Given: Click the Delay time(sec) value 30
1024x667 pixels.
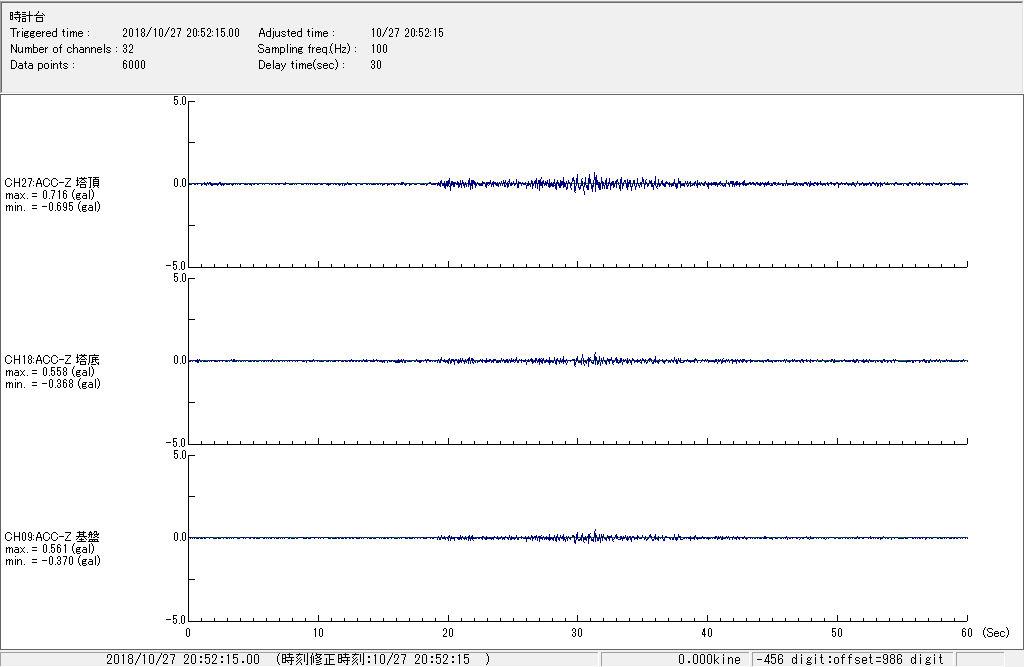Looking at the screenshot, I should 376,65.
